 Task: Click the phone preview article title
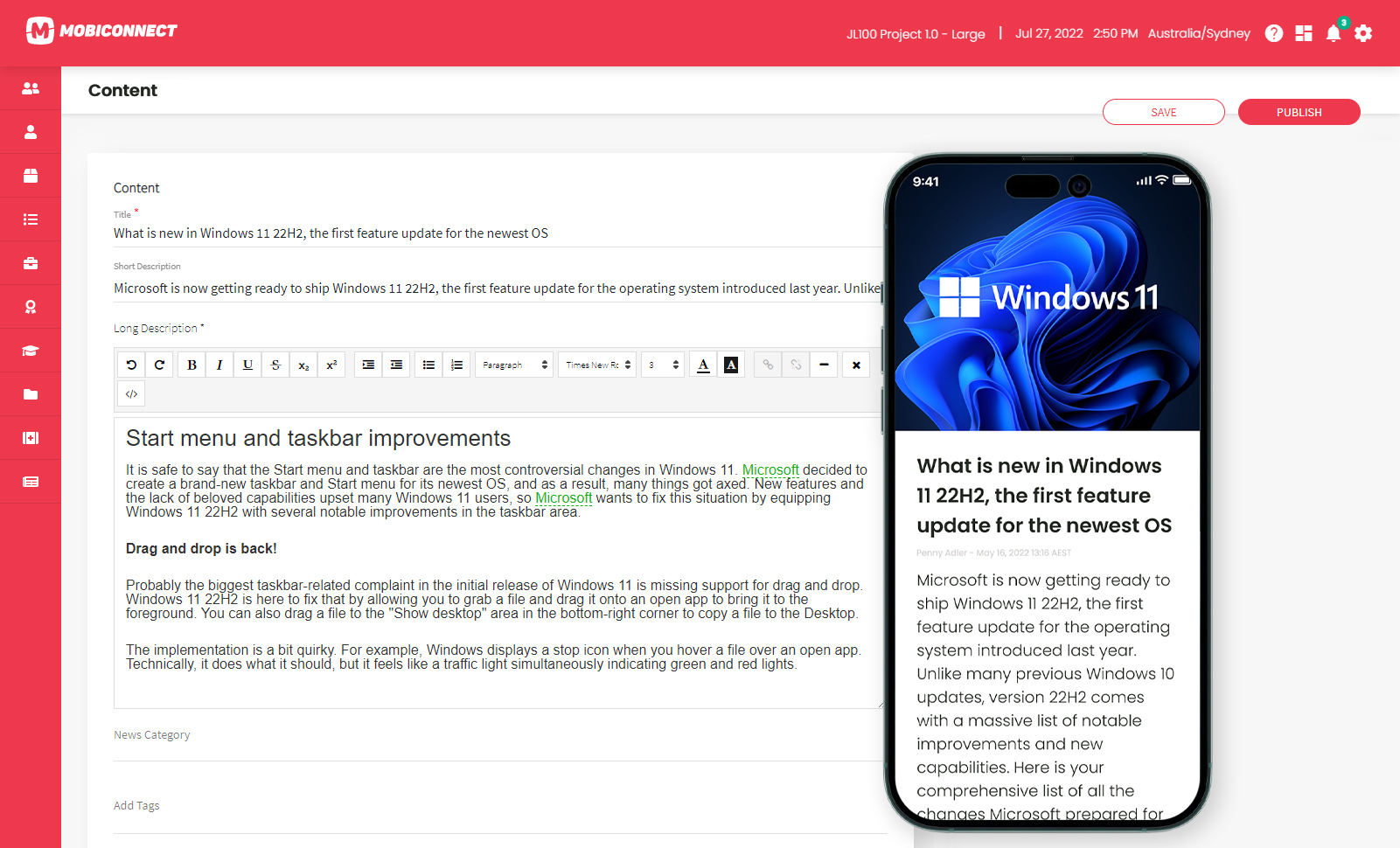click(x=1044, y=496)
